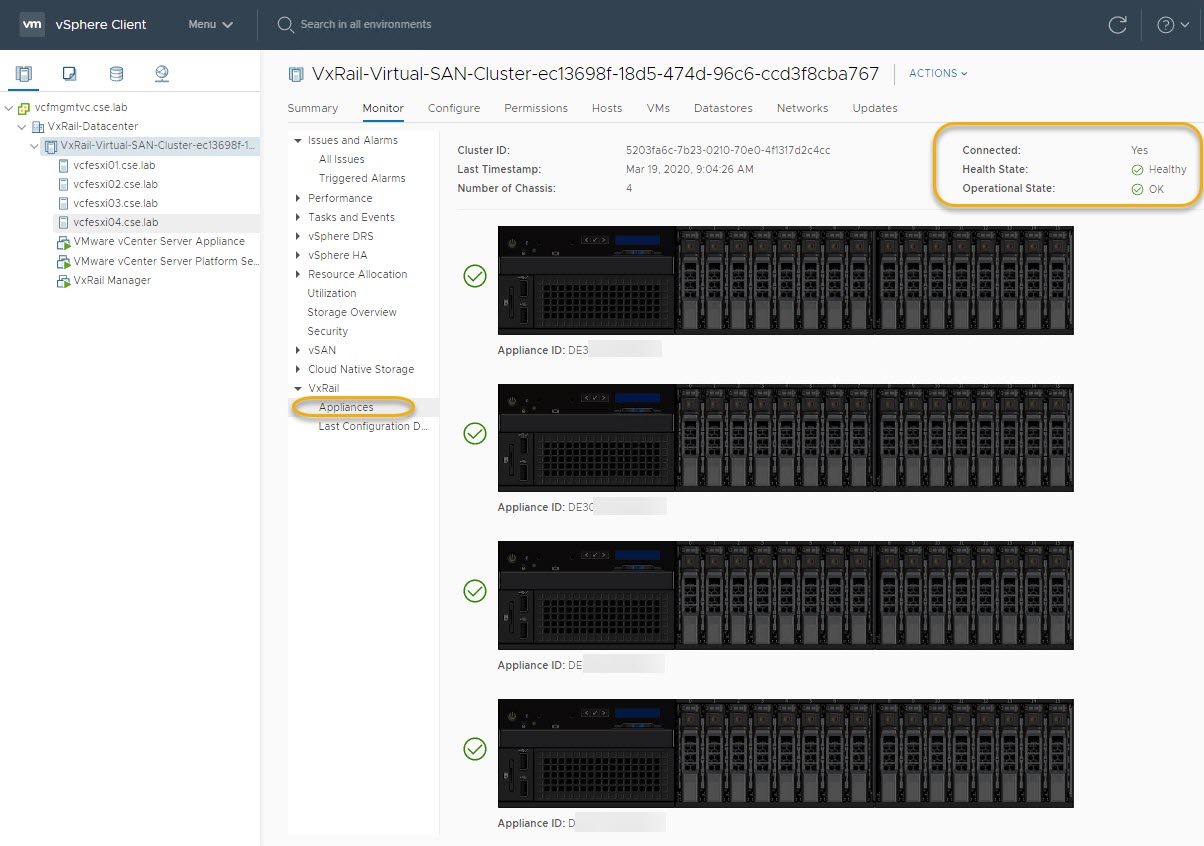This screenshot has height=846, width=1204.
Task: Click the green status check of first appliance
Action: (475, 276)
